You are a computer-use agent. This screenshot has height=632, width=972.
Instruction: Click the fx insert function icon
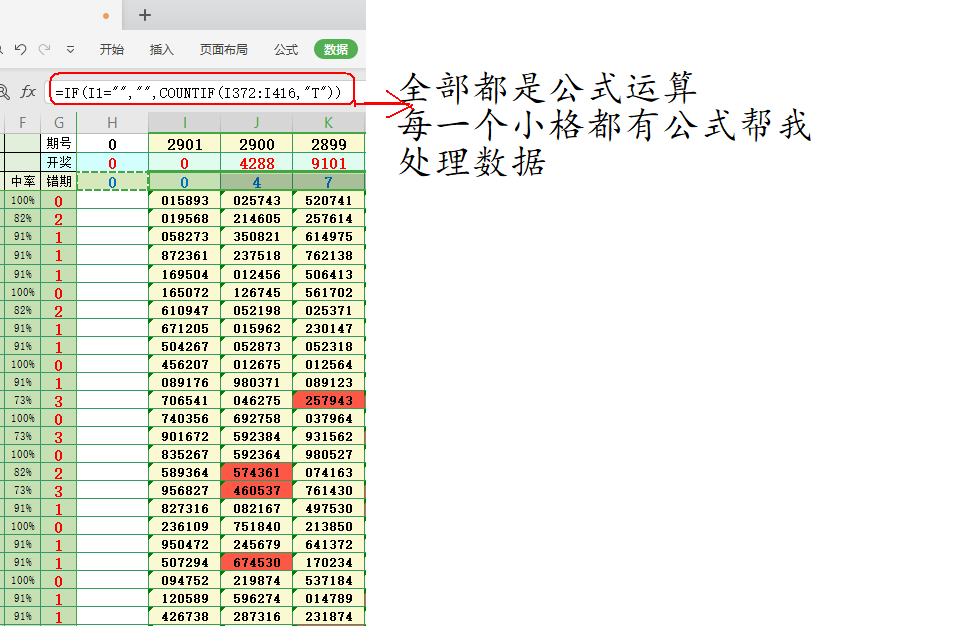click(x=28, y=92)
